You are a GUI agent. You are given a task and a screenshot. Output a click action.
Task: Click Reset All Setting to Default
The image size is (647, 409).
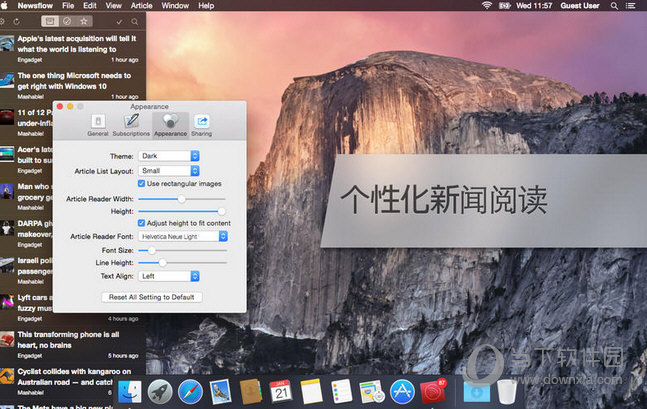point(151,297)
